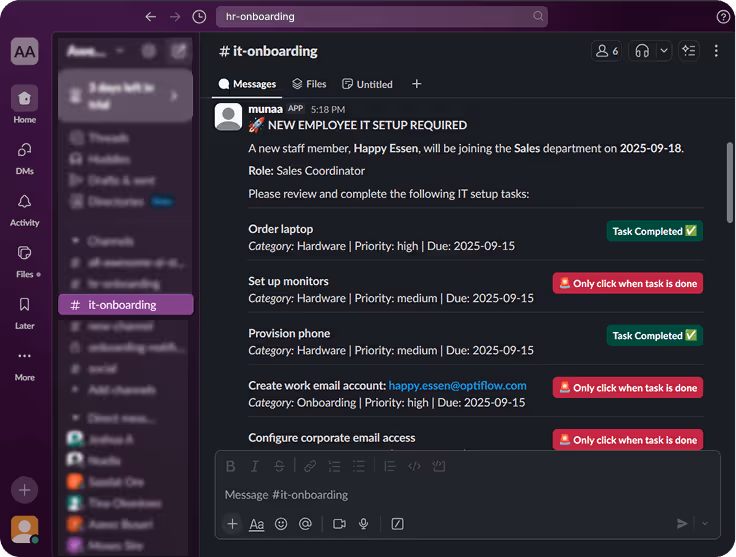Open the user profile avatar

[24, 529]
